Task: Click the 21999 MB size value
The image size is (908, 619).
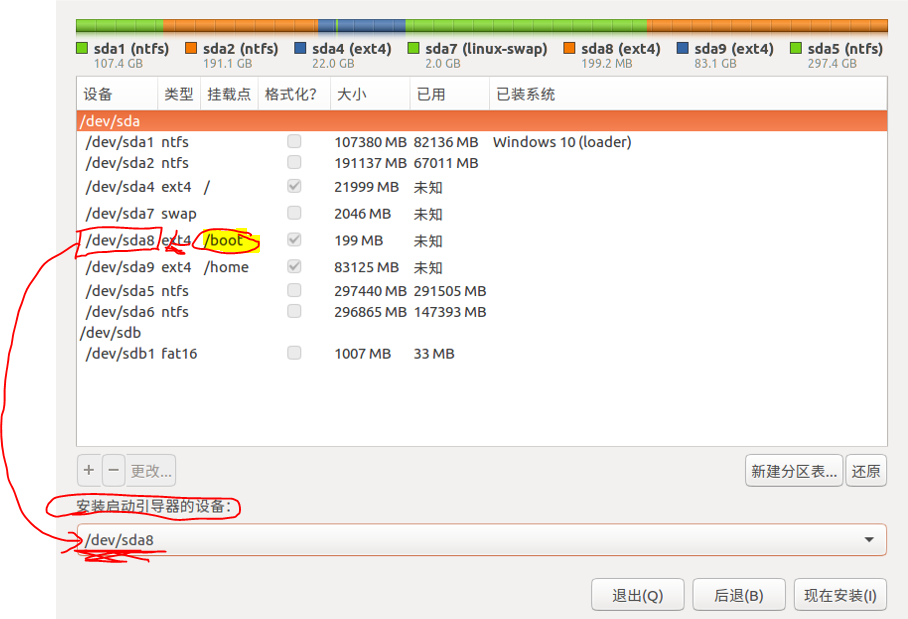Action: (367, 187)
